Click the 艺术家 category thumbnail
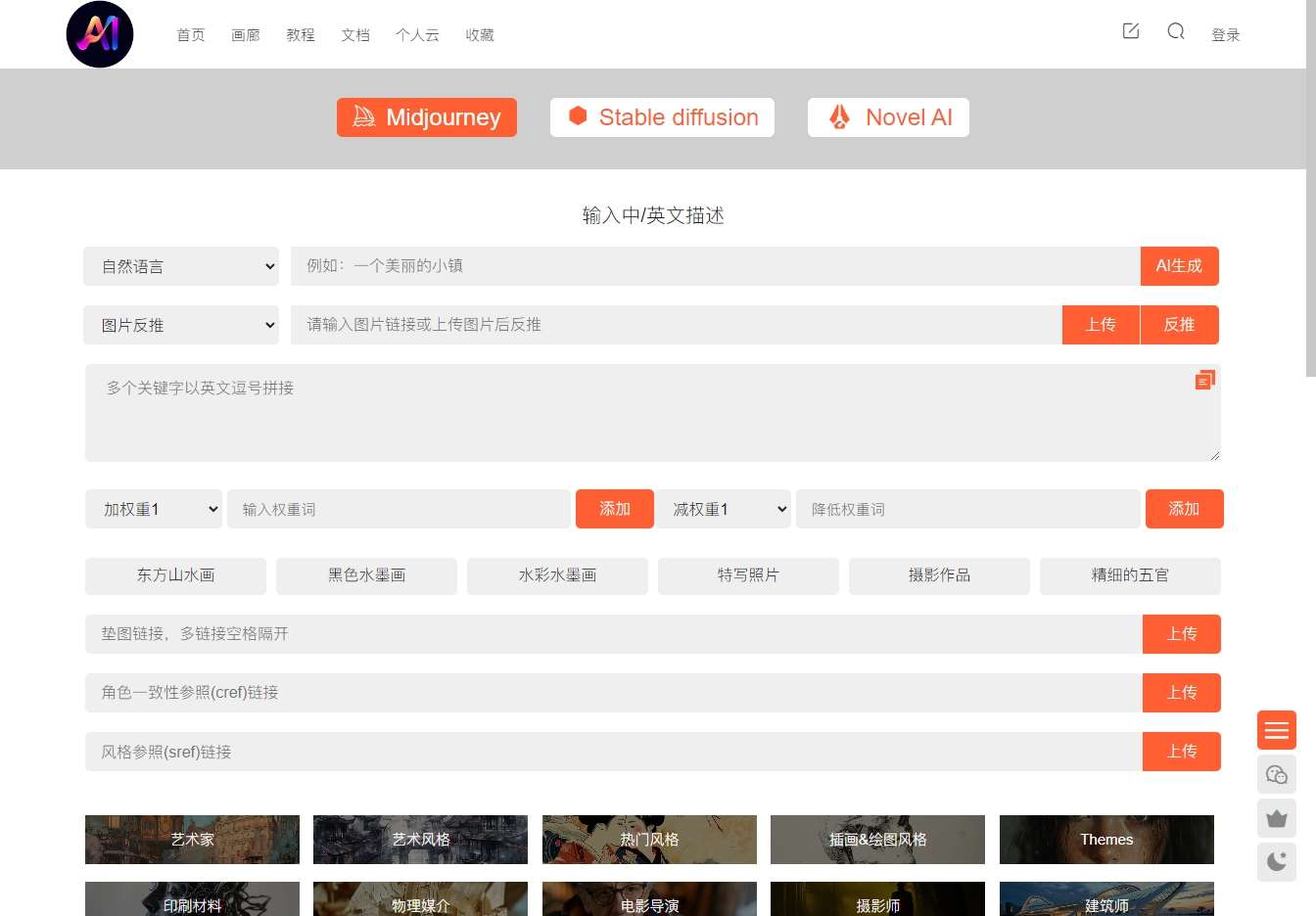This screenshot has width=1316, height=916. pos(192,840)
